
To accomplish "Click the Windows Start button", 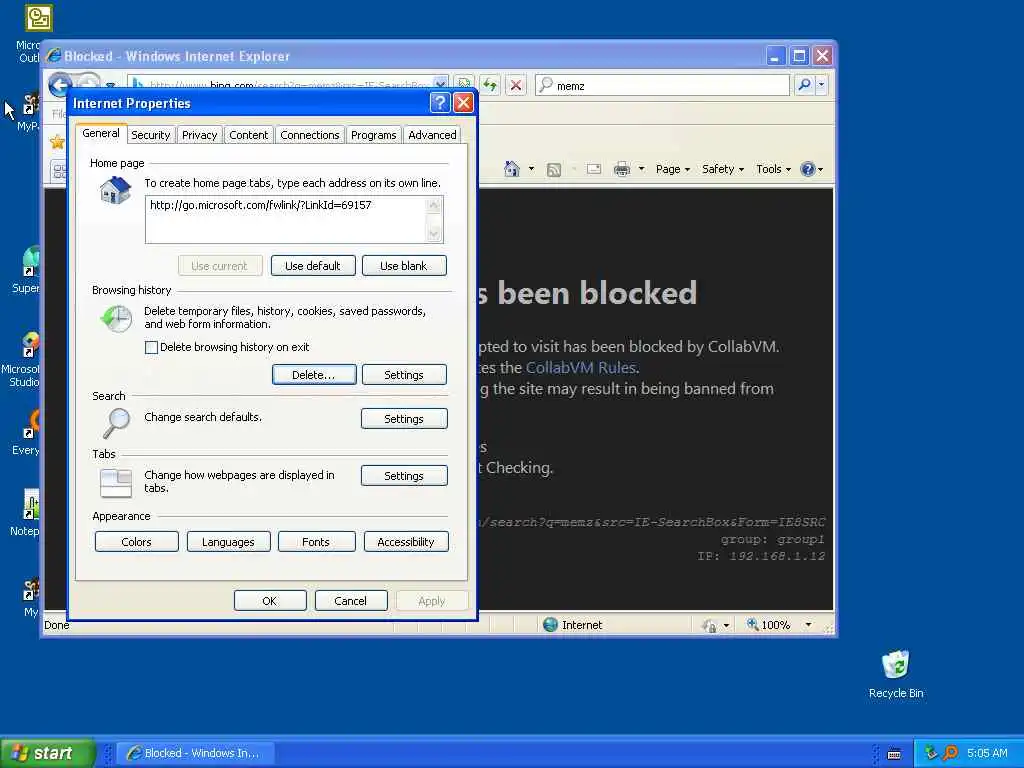I will [x=48, y=753].
